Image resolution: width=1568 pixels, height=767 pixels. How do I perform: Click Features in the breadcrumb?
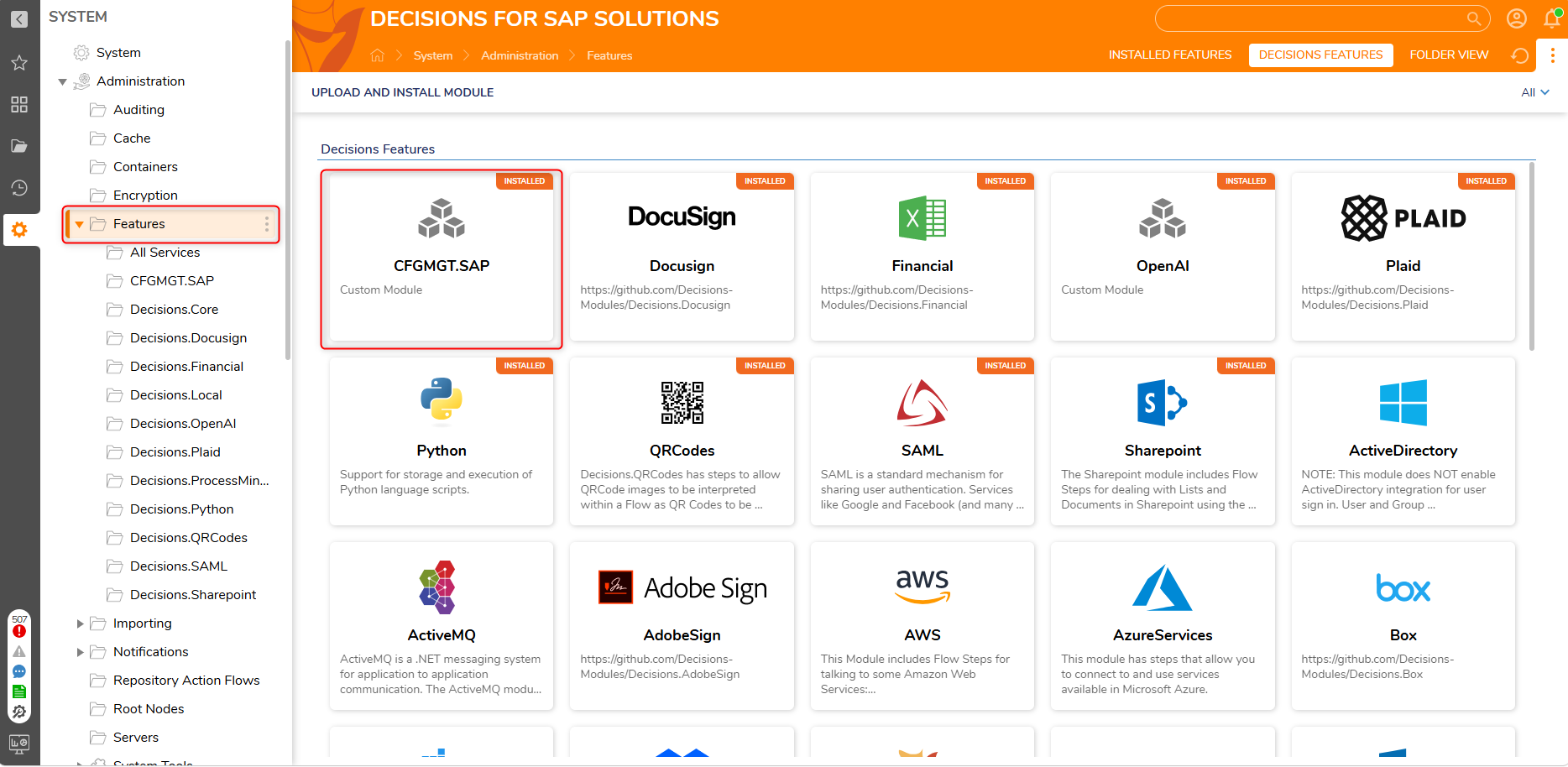coord(609,55)
